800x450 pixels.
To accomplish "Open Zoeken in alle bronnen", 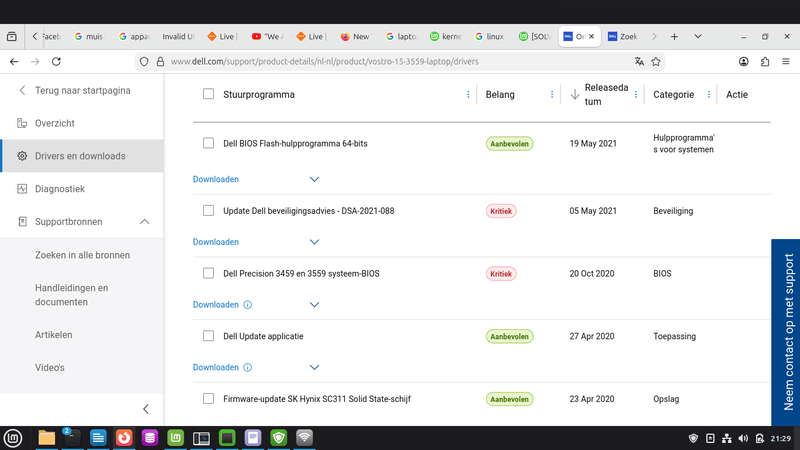I will [82, 255].
